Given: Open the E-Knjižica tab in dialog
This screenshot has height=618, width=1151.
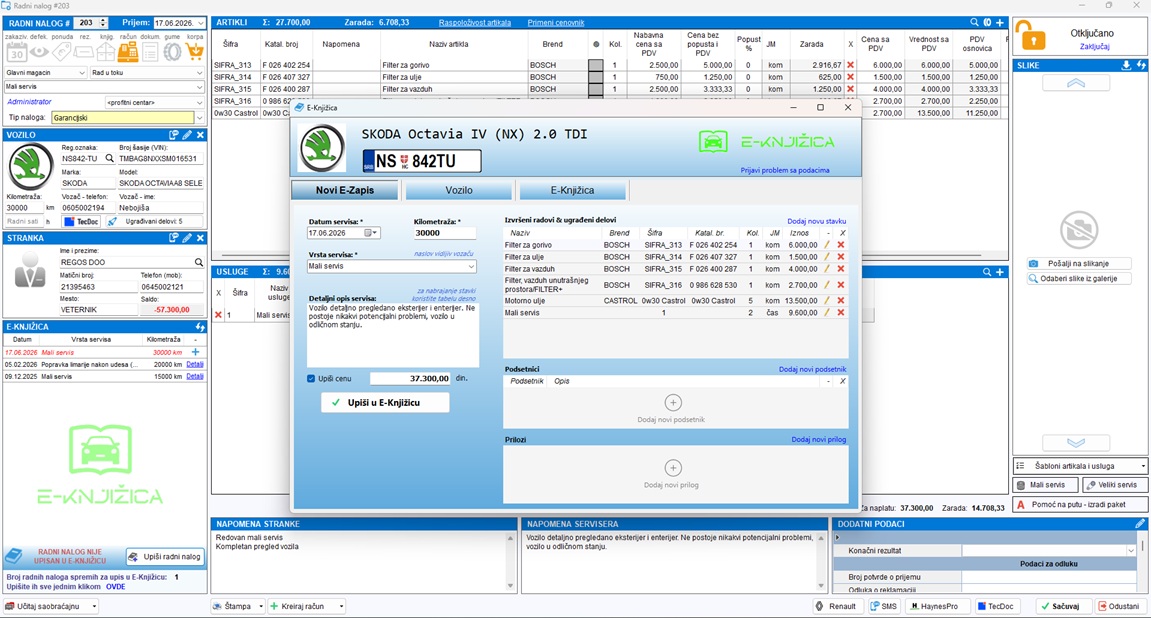Looking at the screenshot, I should click(x=573, y=190).
